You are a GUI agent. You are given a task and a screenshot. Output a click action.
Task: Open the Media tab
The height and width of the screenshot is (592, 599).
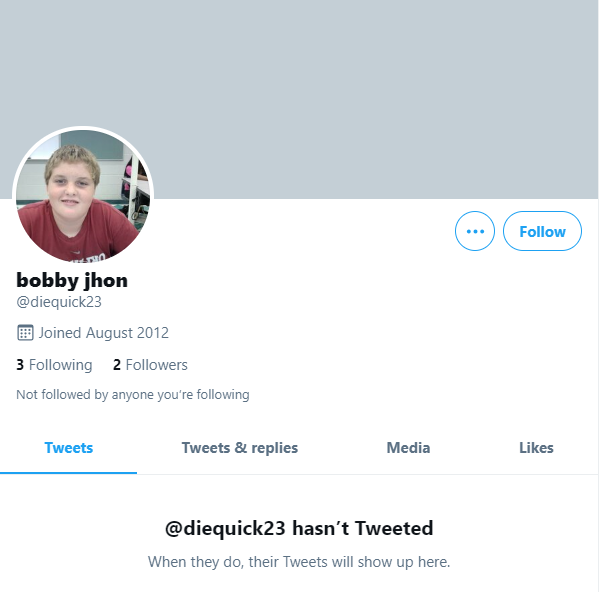[408, 448]
